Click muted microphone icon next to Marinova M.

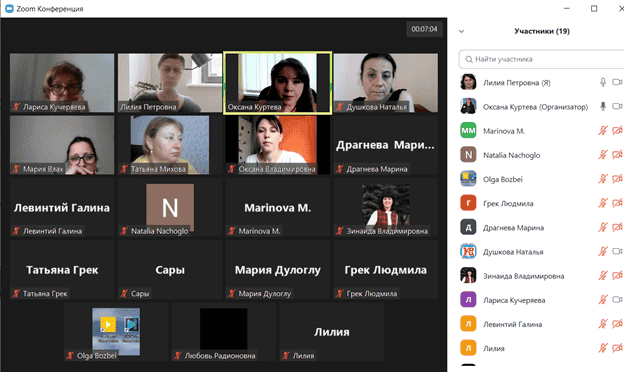point(603,130)
